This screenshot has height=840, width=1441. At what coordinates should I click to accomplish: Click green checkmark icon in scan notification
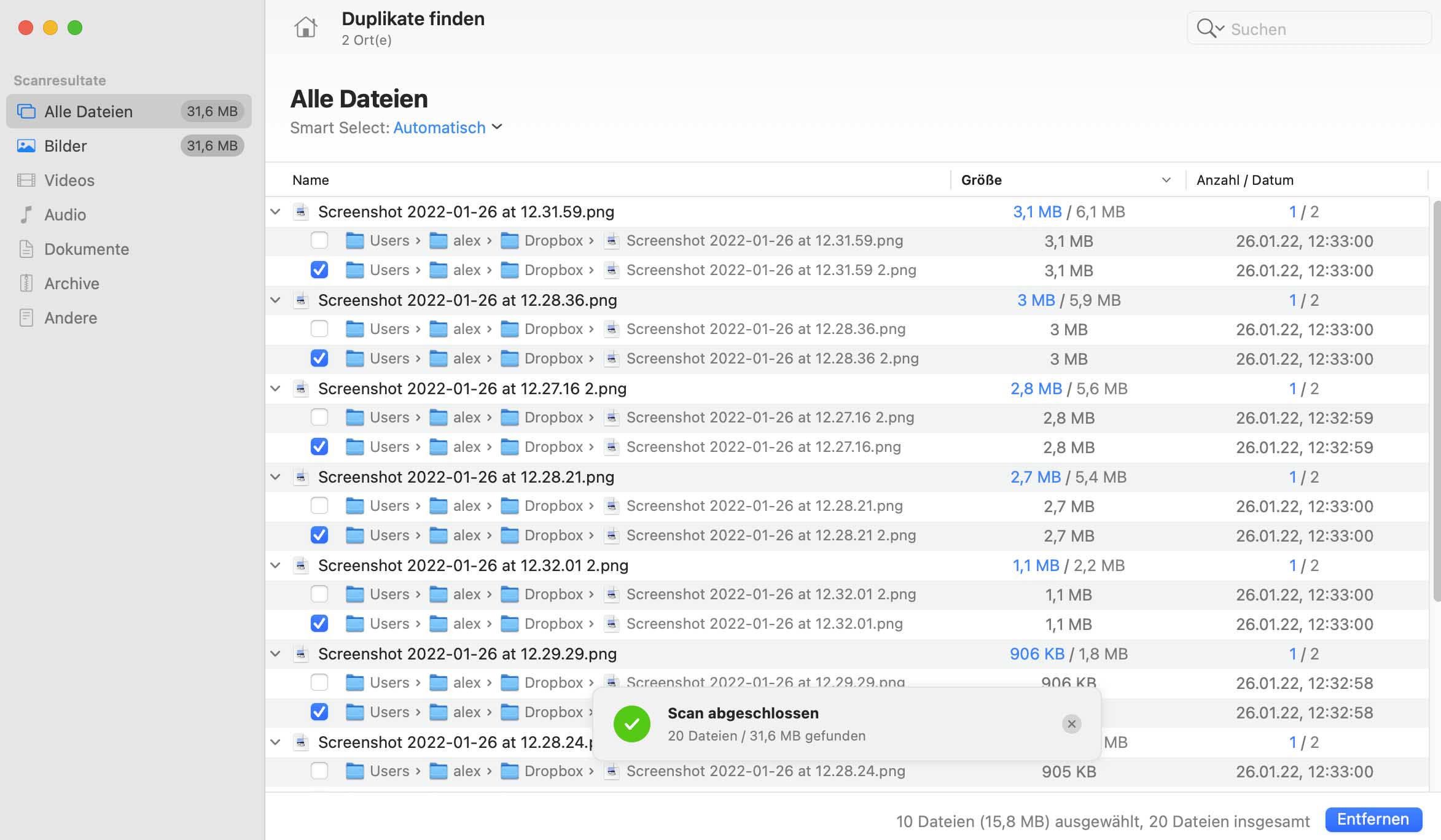(x=631, y=724)
